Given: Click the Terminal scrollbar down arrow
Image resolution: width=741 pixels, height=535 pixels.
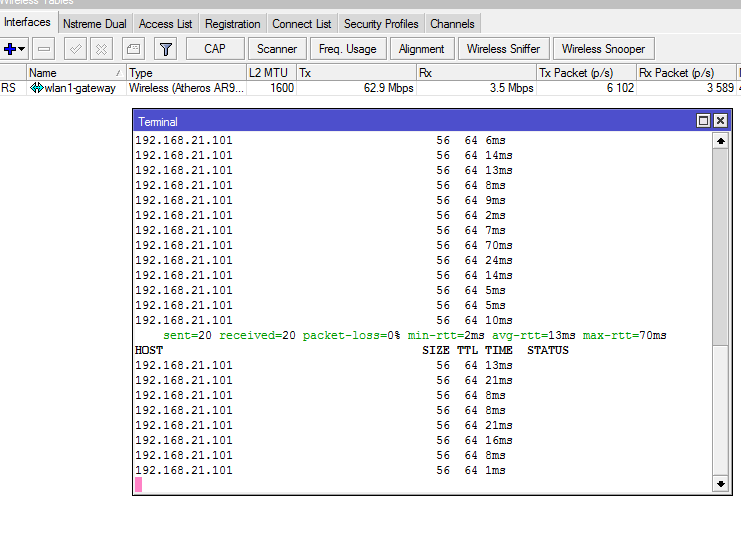Looking at the screenshot, I should (720, 483).
